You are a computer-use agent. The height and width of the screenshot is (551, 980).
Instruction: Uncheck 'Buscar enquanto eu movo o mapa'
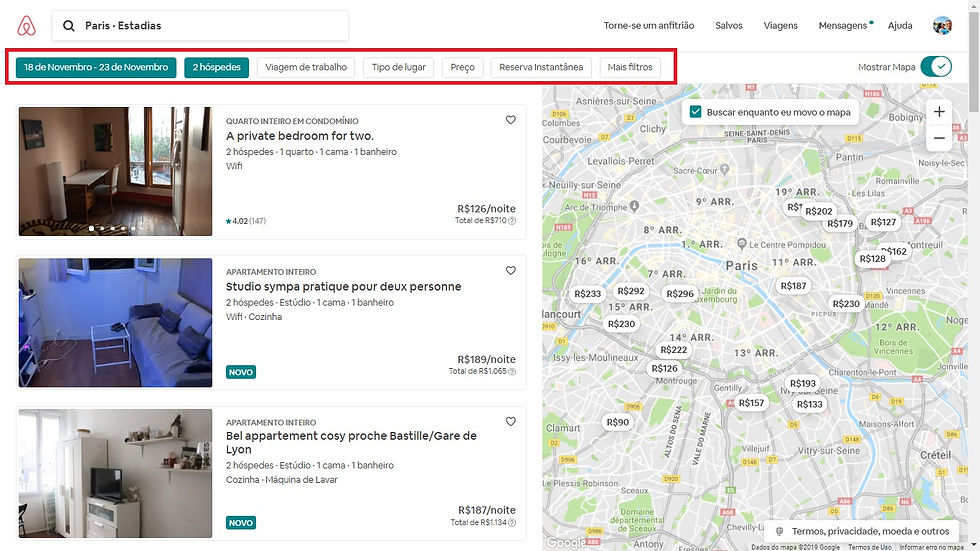coord(695,112)
